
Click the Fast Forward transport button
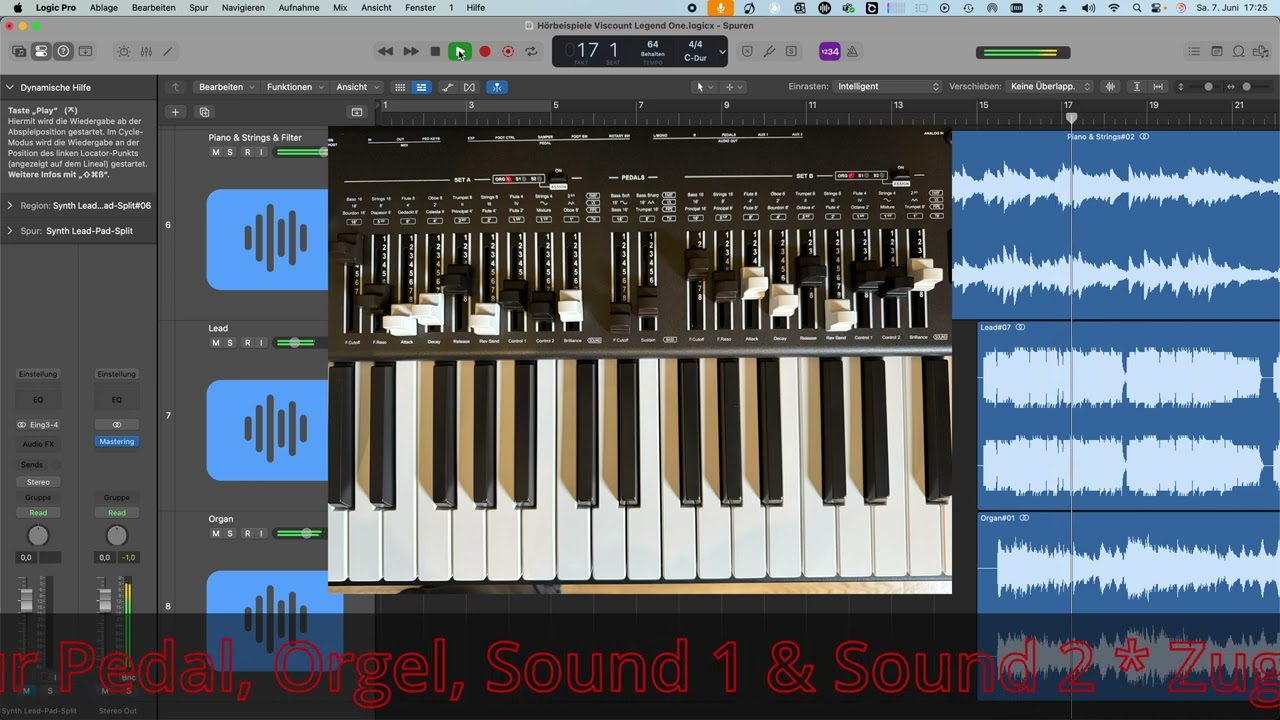[410, 51]
